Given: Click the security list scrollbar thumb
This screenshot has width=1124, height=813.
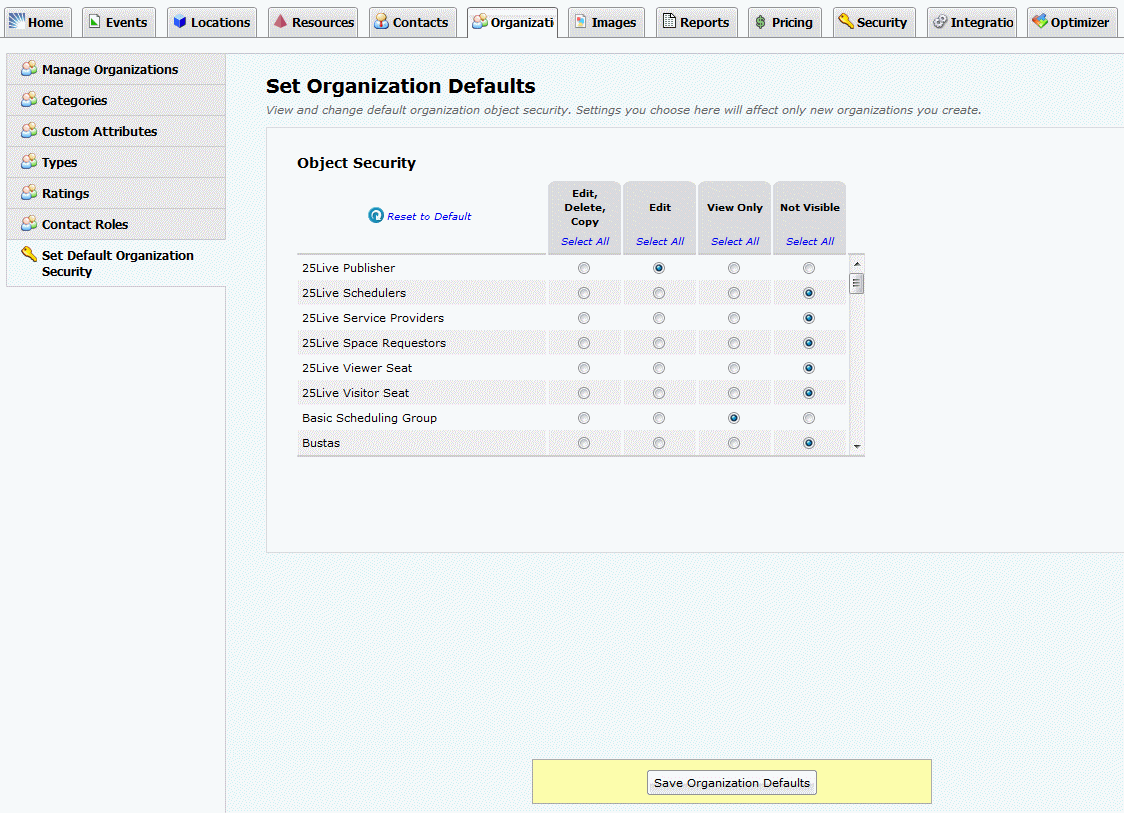Looking at the screenshot, I should coord(857,283).
